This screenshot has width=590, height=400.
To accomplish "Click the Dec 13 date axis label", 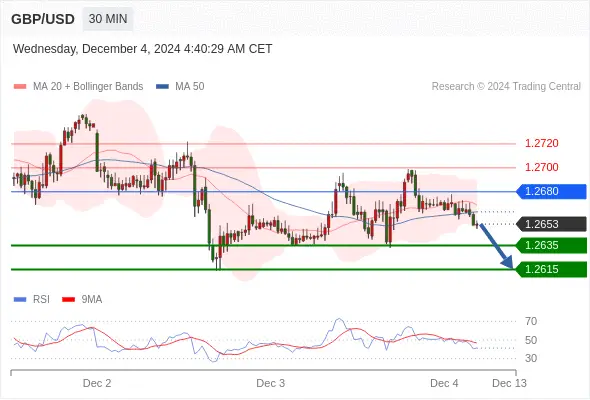I will coord(509,383).
